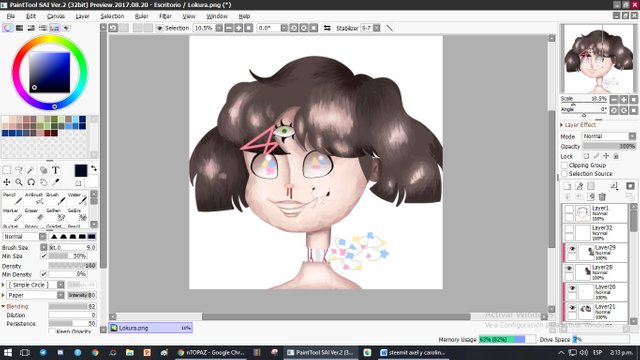Screen dimensions: 640x360
Task: Hide Layer26 using its eye icon
Action: click(572, 288)
